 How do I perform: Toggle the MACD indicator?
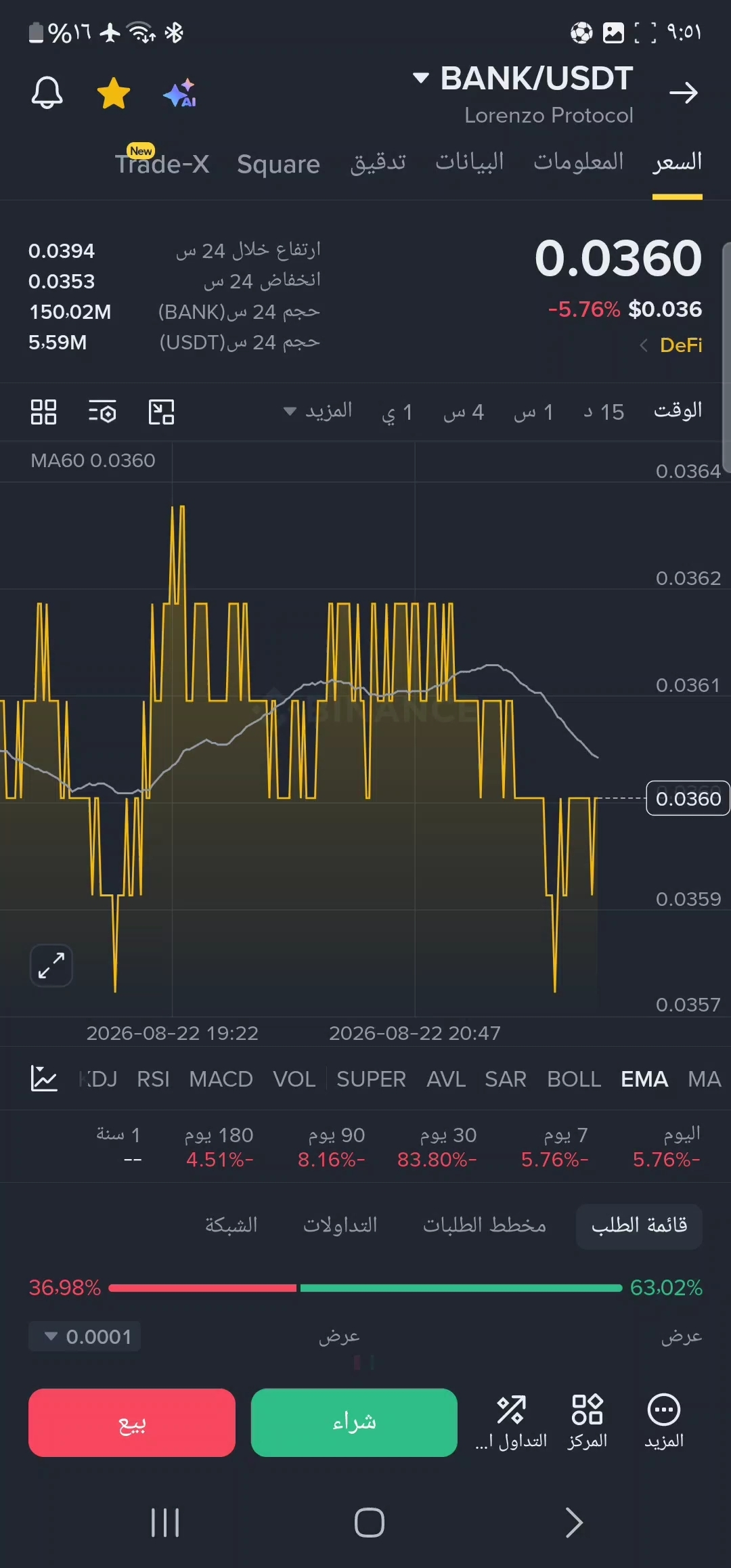(x=221, y=1079)
